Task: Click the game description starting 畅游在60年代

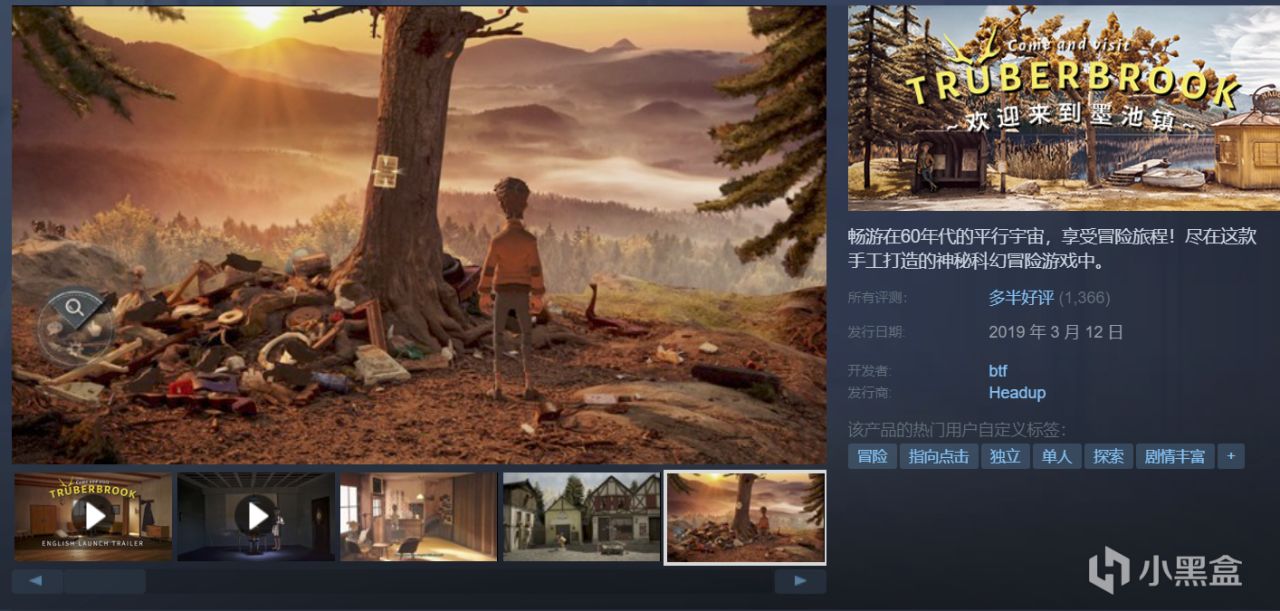Action: pyautogui.click(x=1050, y=250)
